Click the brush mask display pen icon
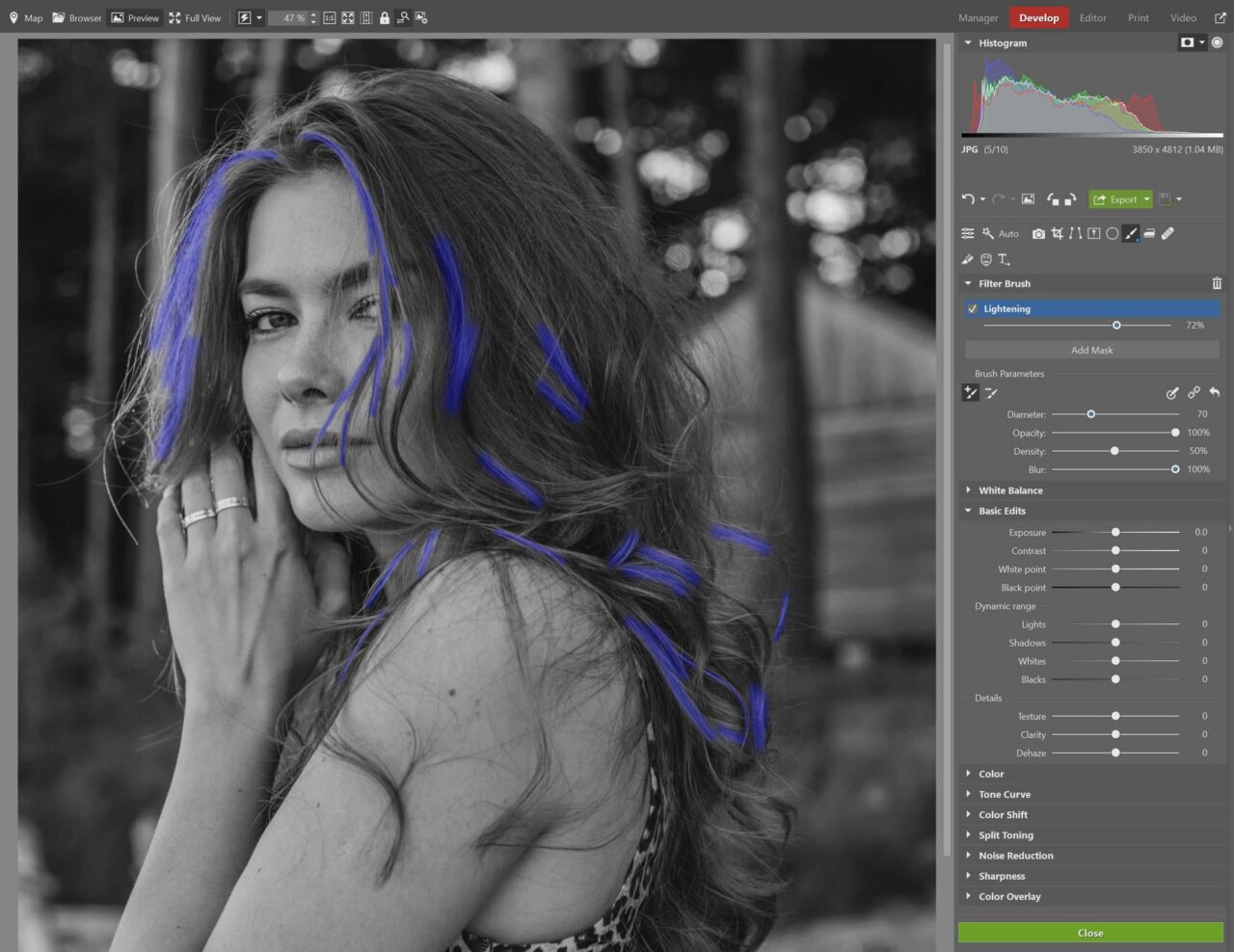The height and width of the screenshot is (952, 1234). tap(1172, 392)
